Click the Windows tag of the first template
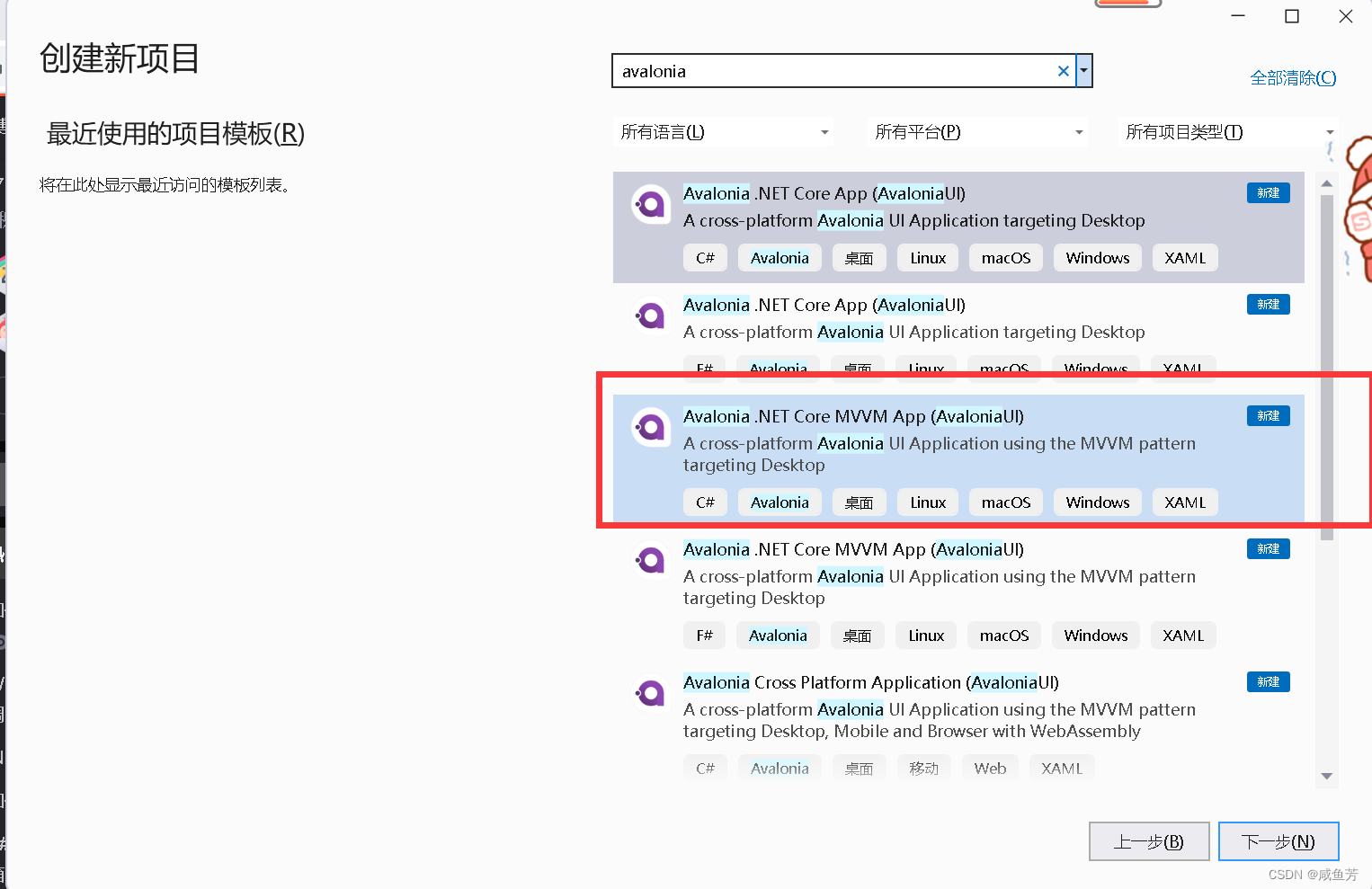Viewport: 1372px width, 889px height. (1098, 258)
